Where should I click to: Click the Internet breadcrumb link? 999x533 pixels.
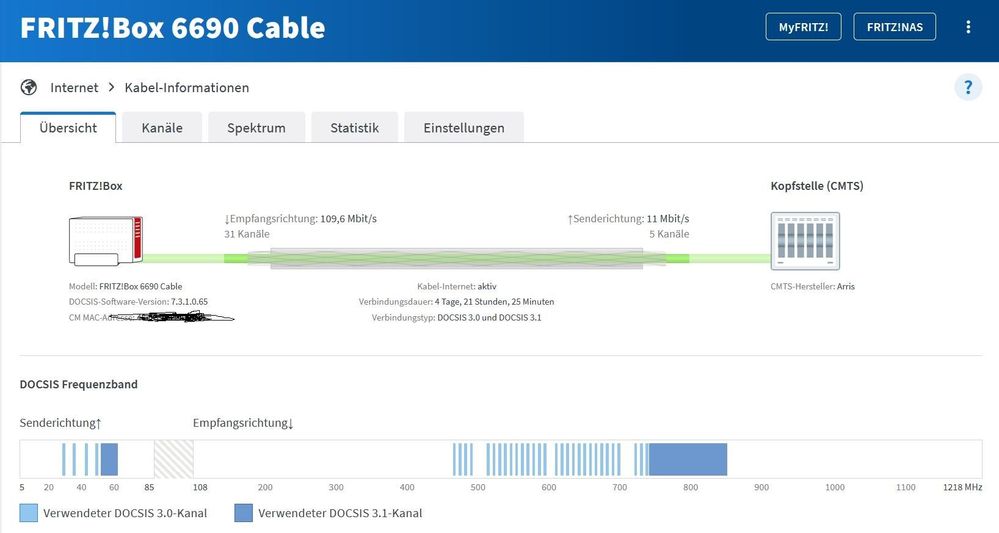pos(74,88)
